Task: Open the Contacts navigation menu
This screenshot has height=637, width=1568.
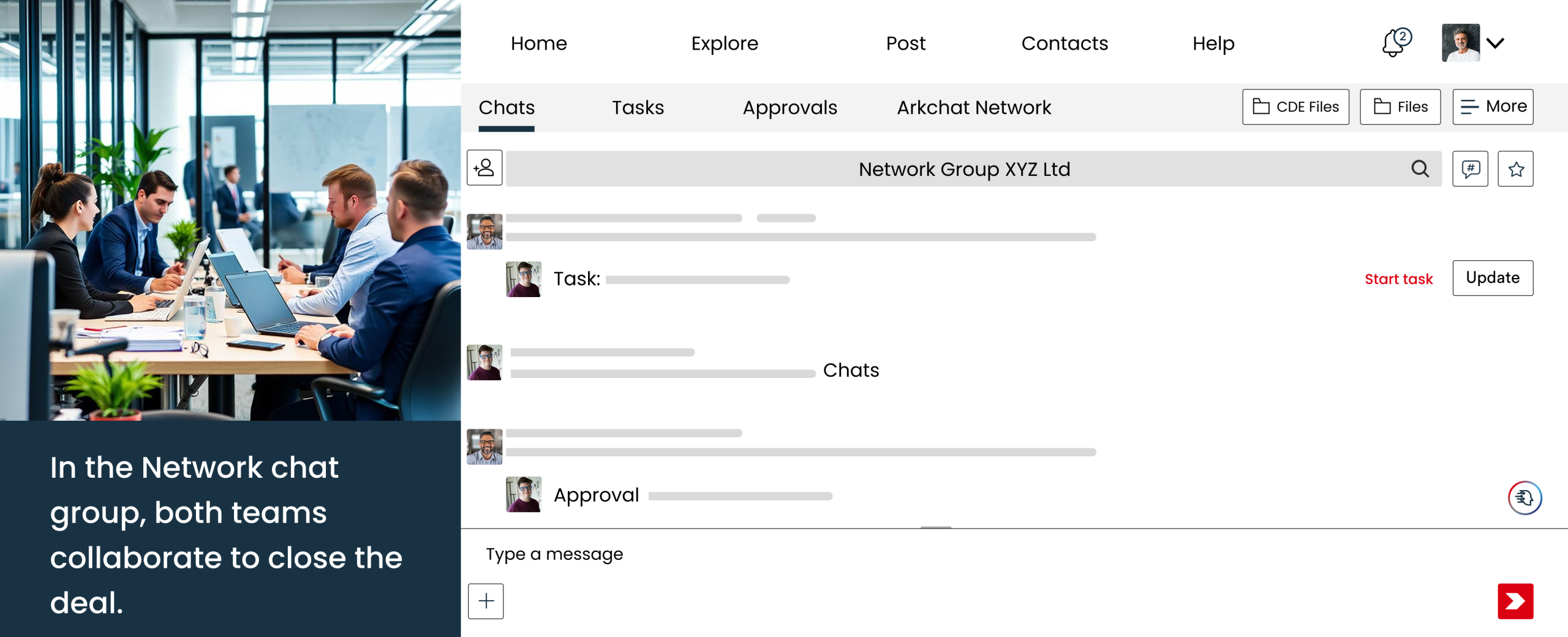Action: coord(1065,43)
